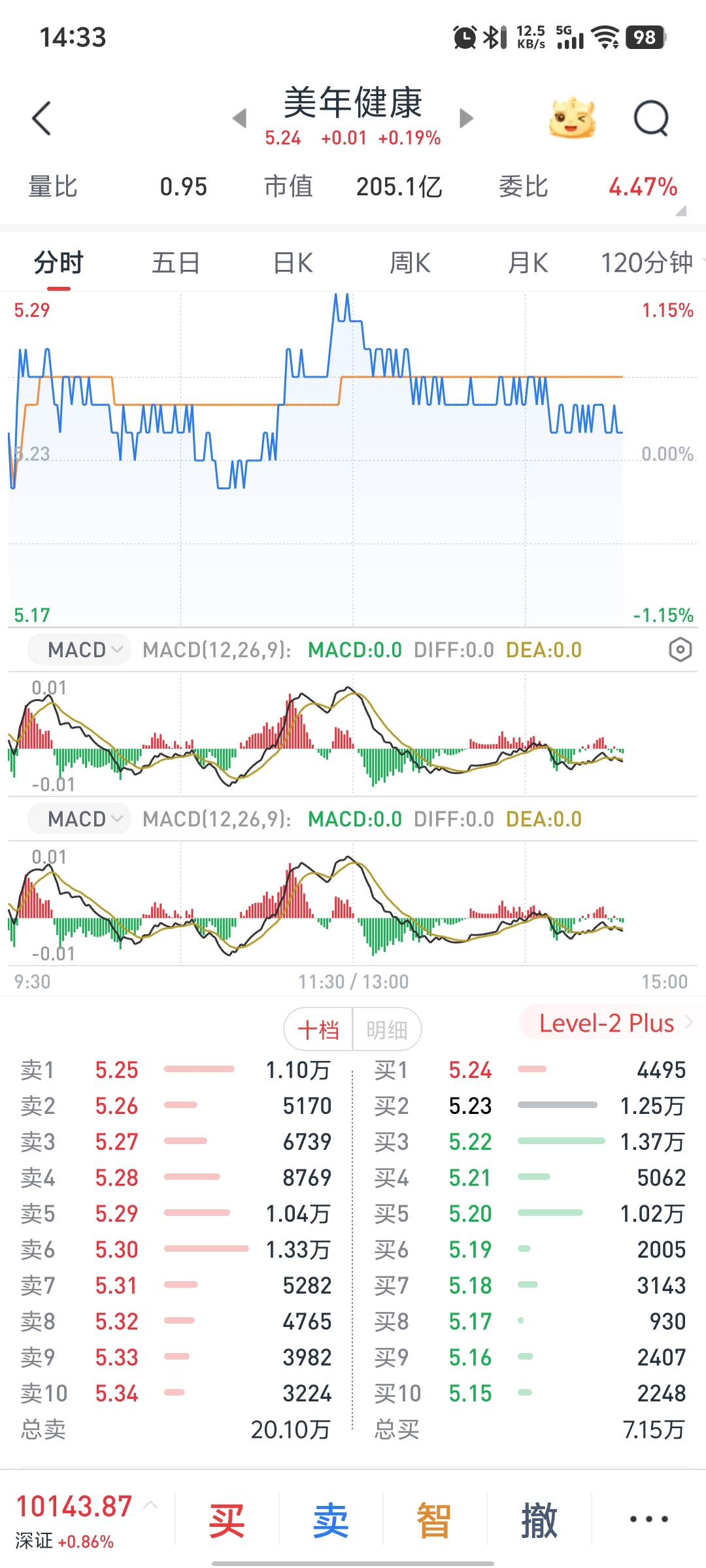
Task: Select 买10 price 5.15 row
Action: click(x=529, y=1393)
